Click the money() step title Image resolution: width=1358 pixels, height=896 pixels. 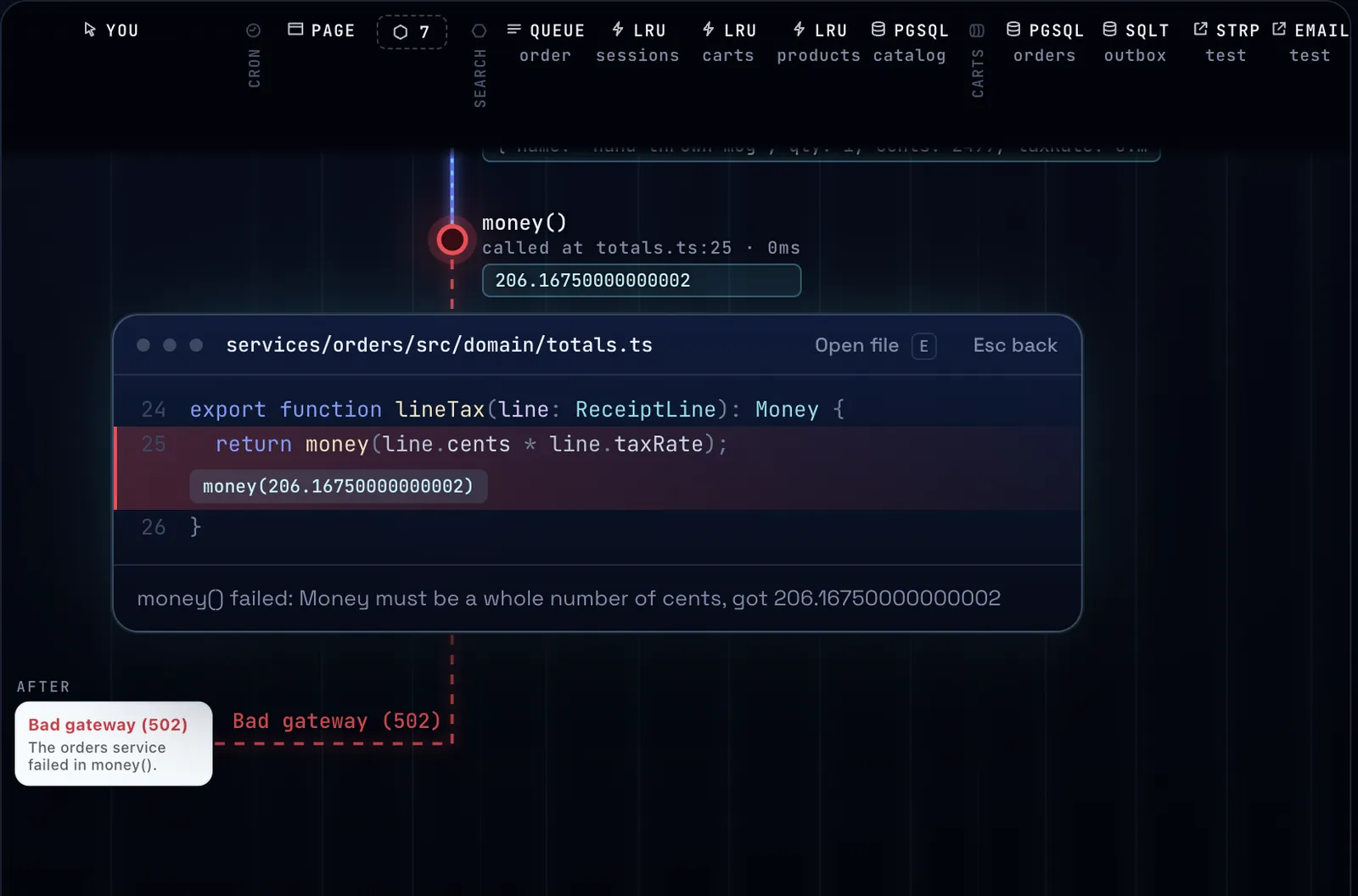[x=524, y=223]
